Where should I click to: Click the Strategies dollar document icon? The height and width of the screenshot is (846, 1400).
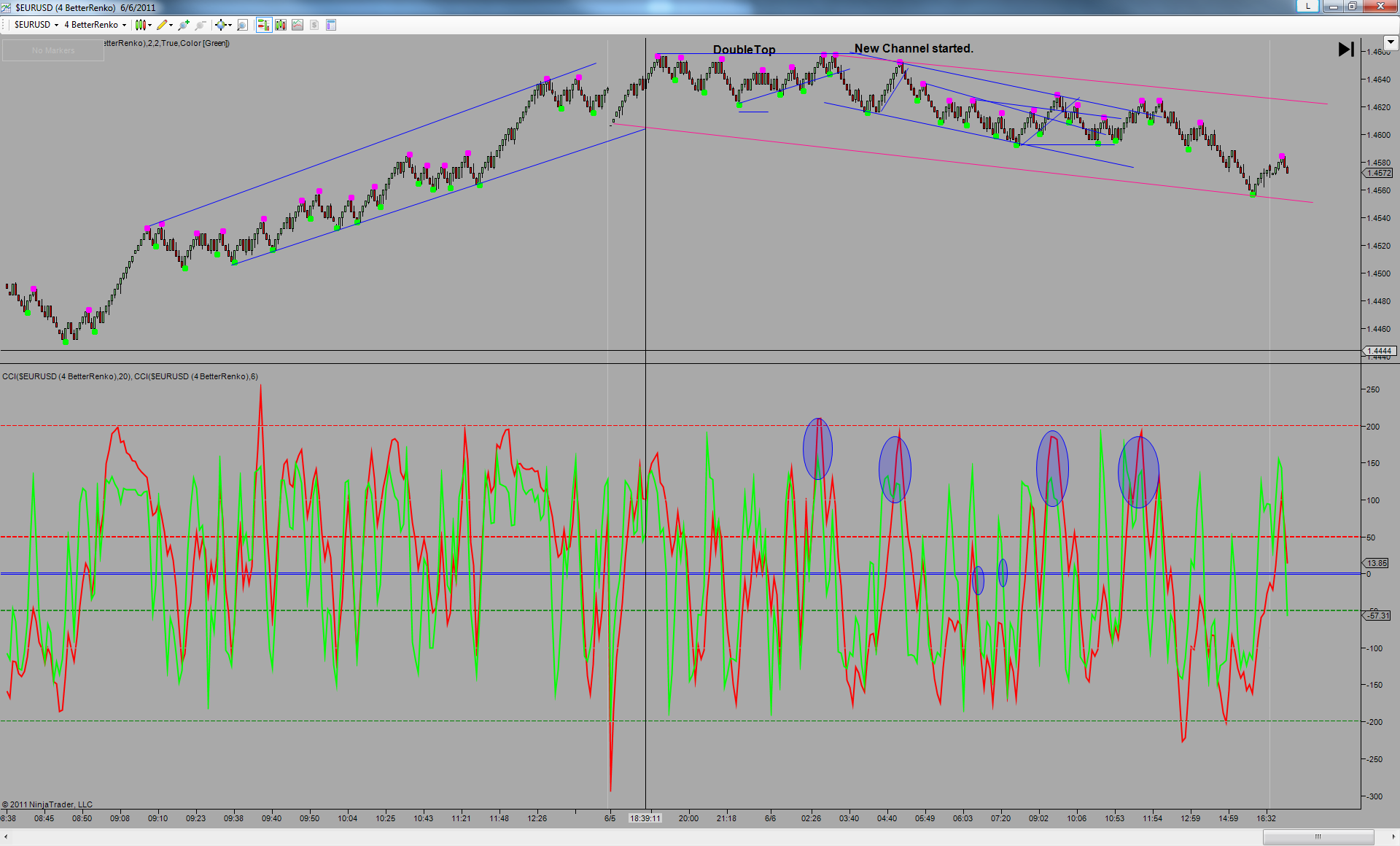(314, 25)
